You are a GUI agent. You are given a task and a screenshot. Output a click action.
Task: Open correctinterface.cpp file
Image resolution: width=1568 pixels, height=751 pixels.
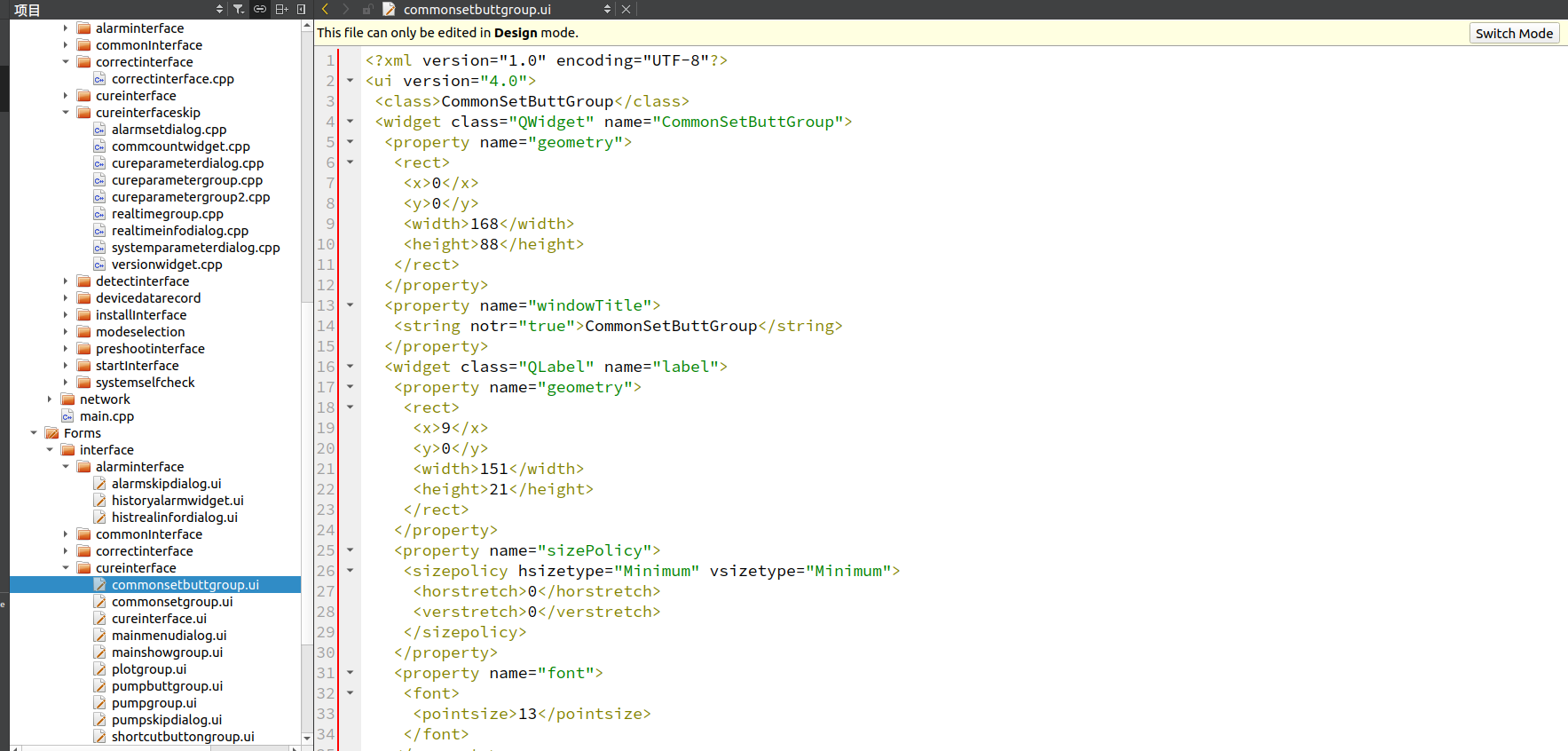click(x=172, y=79)
